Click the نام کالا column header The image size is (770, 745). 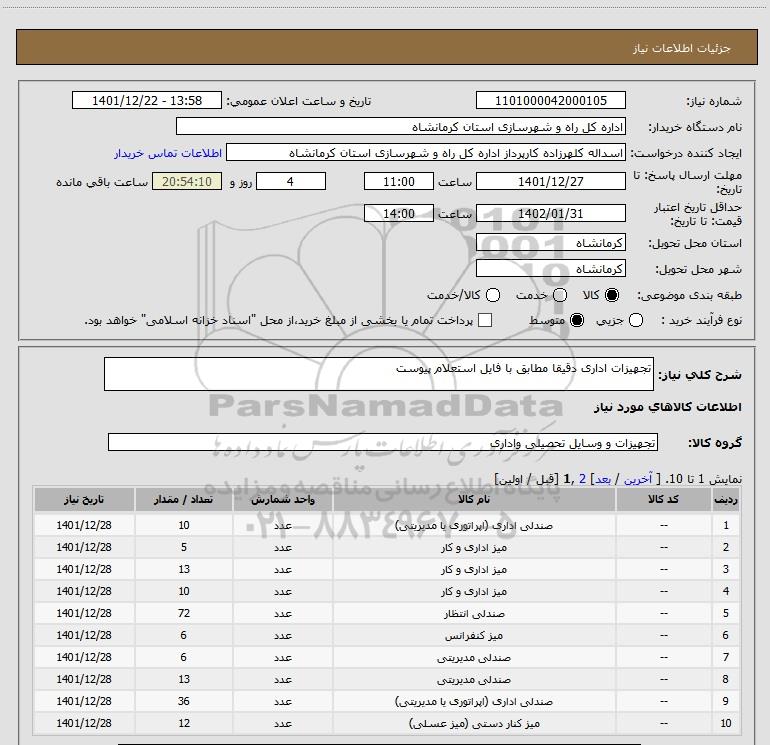[x=474, y=499]
